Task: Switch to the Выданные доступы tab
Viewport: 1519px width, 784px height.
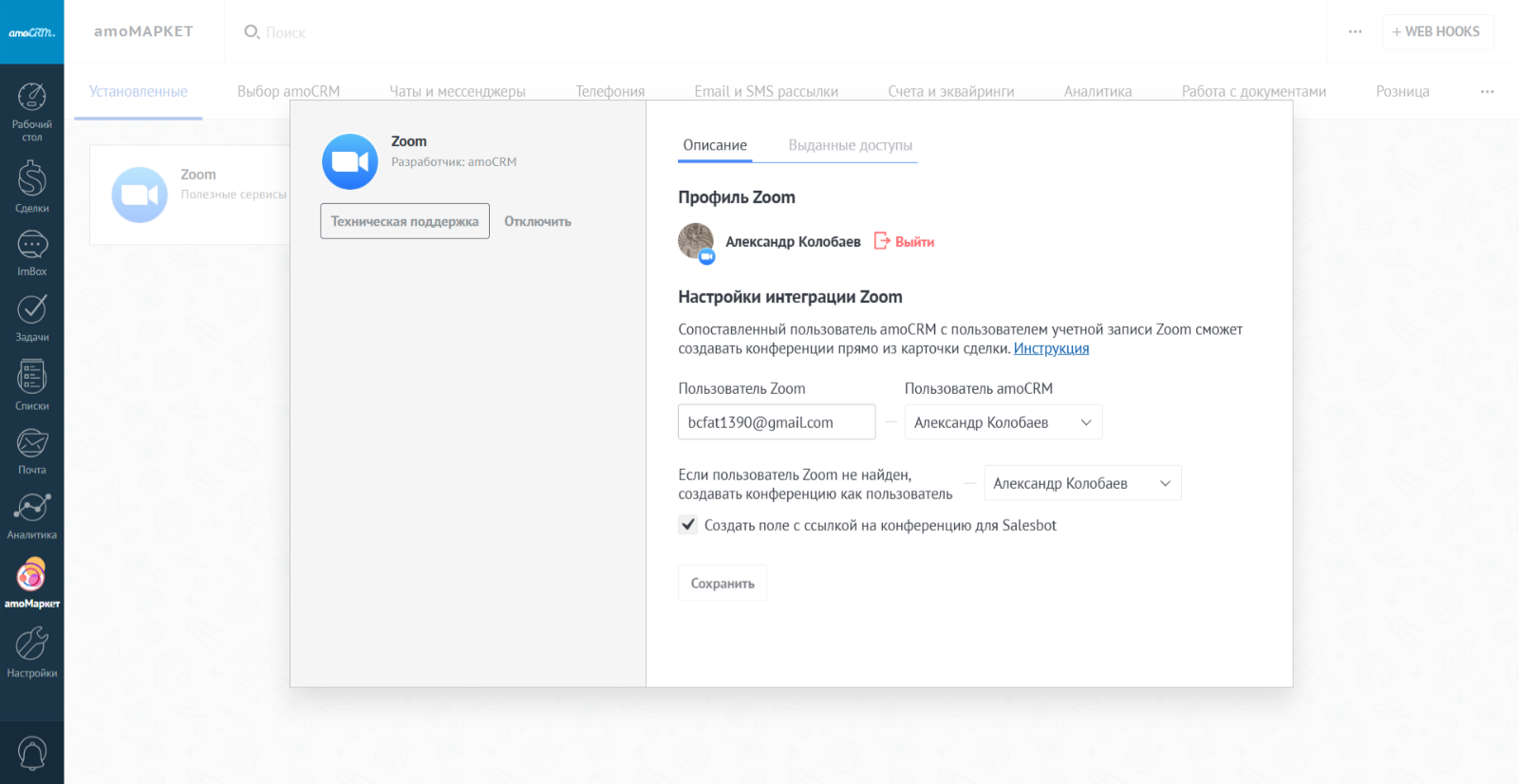Action: (850, 145)
